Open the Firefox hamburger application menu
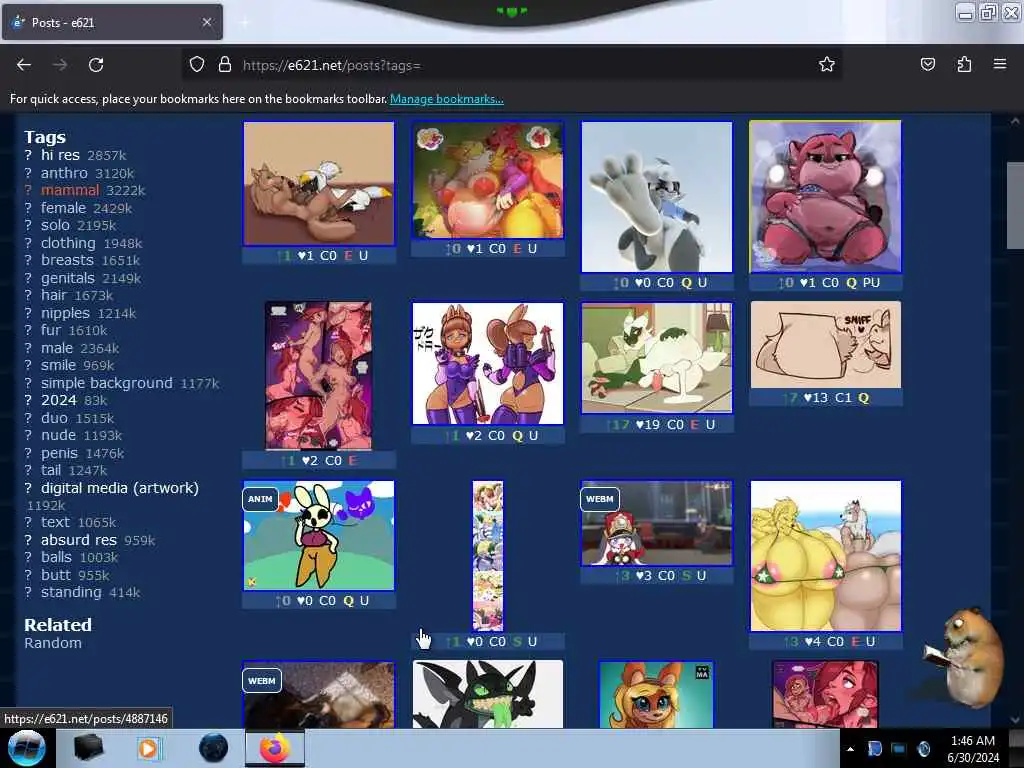1024x768 pixels. (999, 64)
